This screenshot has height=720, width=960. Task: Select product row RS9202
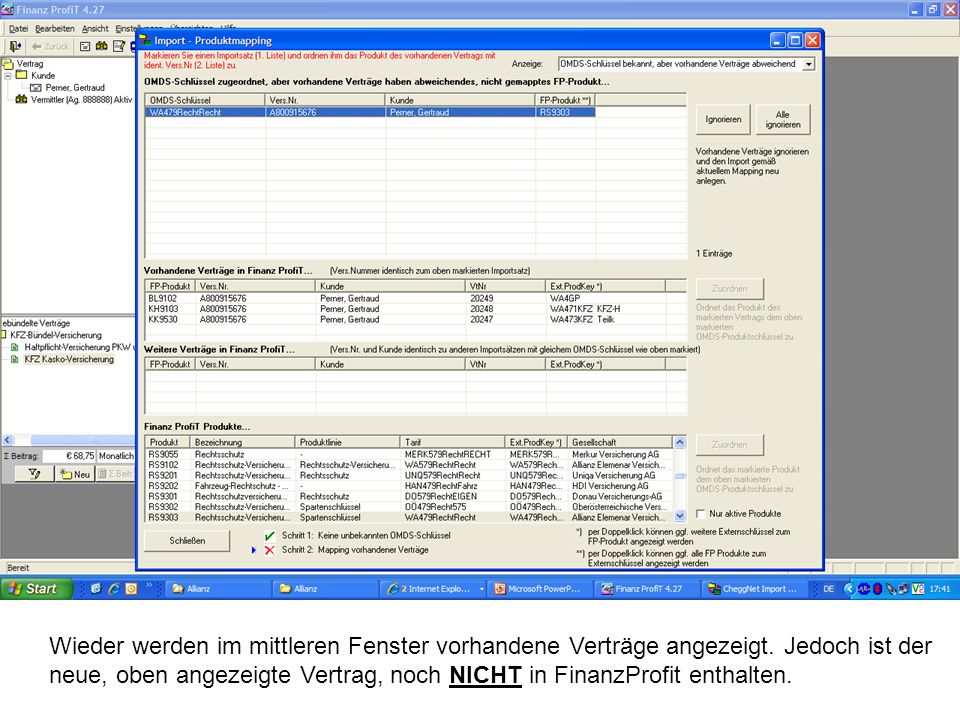point(409,486)
